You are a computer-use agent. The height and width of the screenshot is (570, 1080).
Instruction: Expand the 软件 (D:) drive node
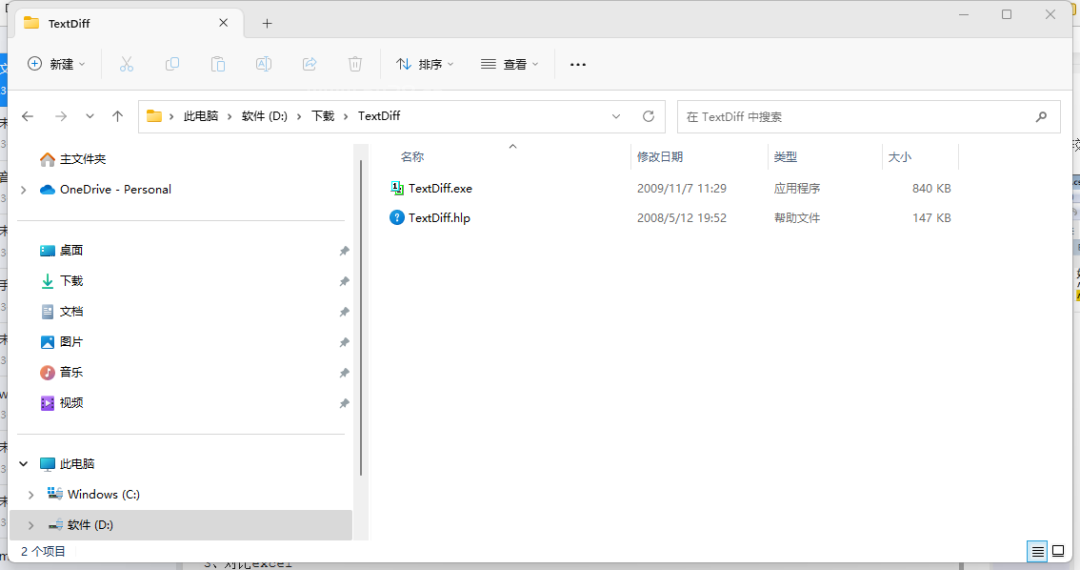[x=31, y=525]
